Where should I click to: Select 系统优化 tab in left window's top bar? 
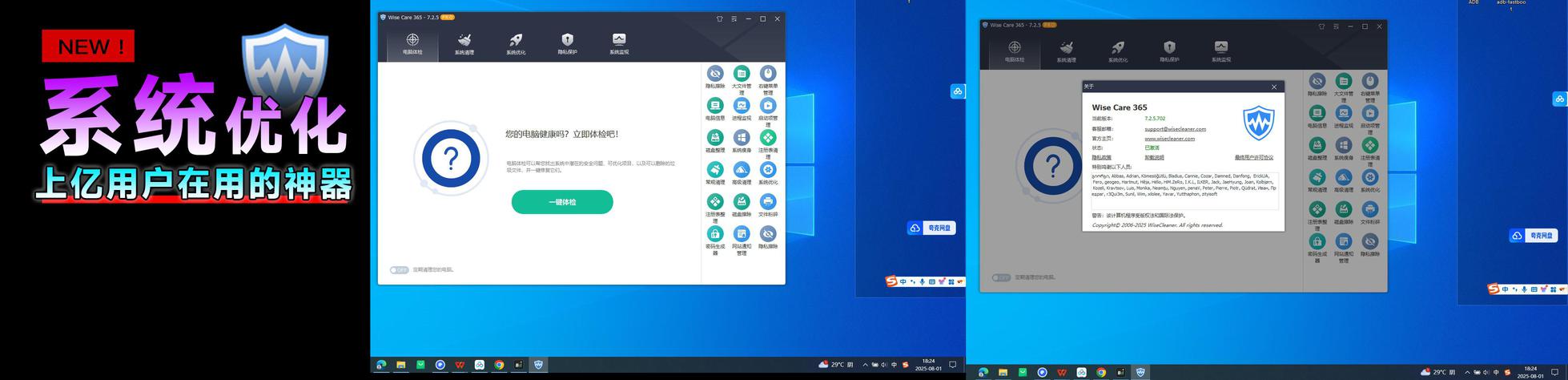[516, 43]
